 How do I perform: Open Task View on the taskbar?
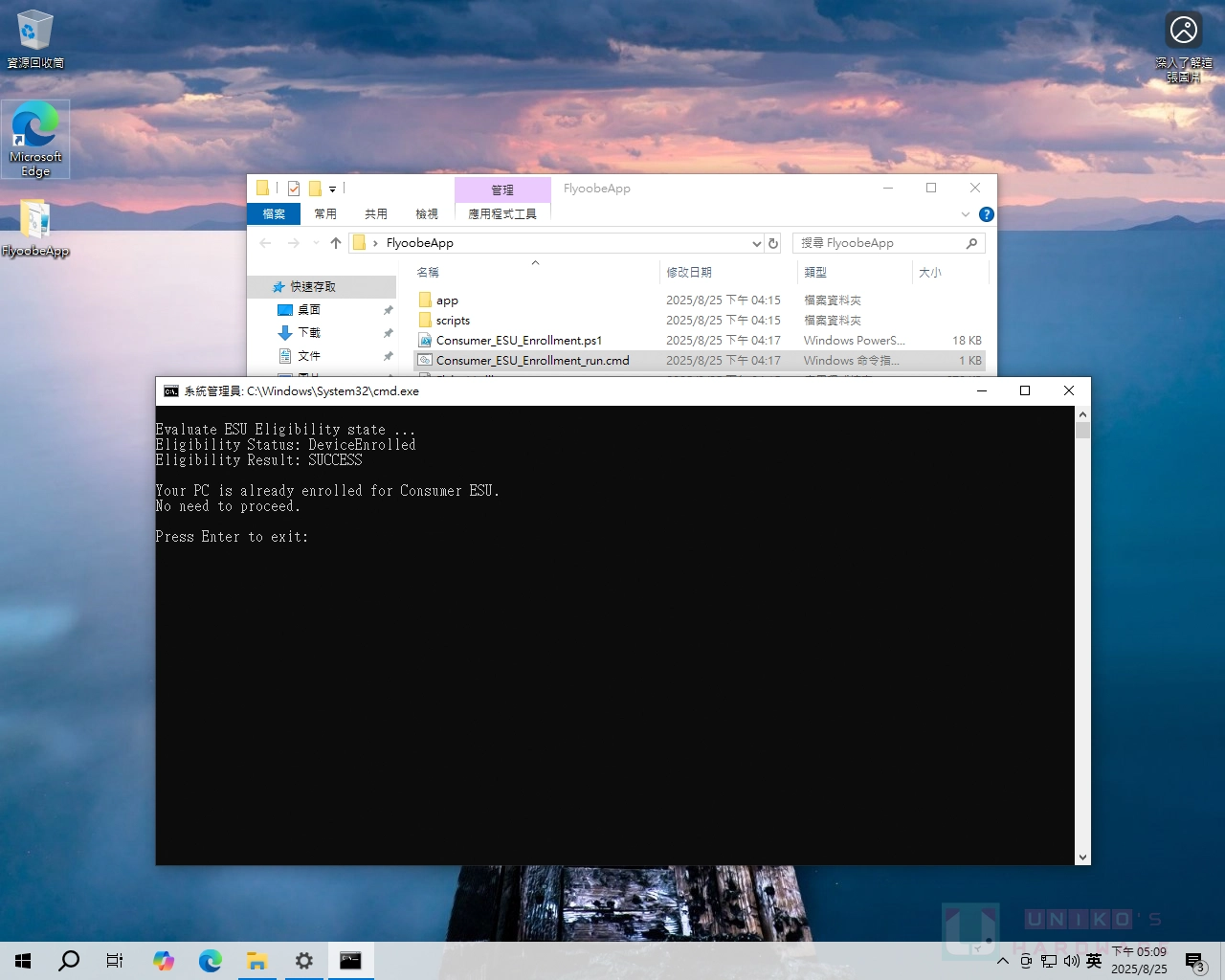coord(115,961)
